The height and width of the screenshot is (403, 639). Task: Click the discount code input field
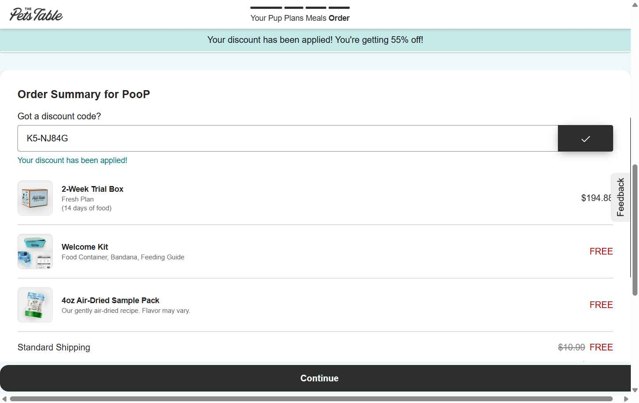click(x=287, y=139)
